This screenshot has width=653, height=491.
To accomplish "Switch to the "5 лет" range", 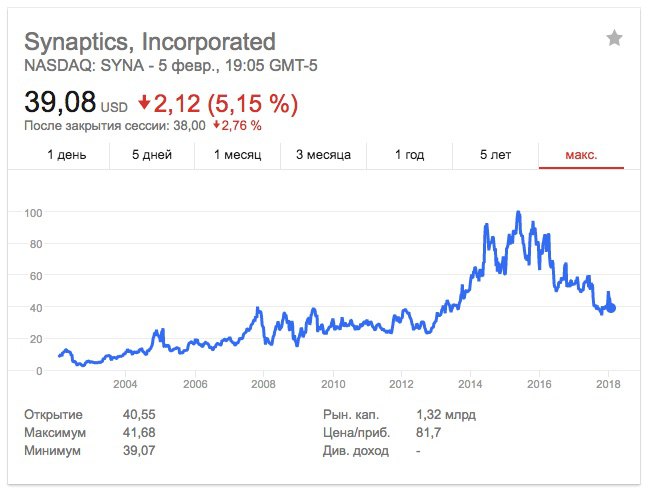I will (x=495, y=155).
